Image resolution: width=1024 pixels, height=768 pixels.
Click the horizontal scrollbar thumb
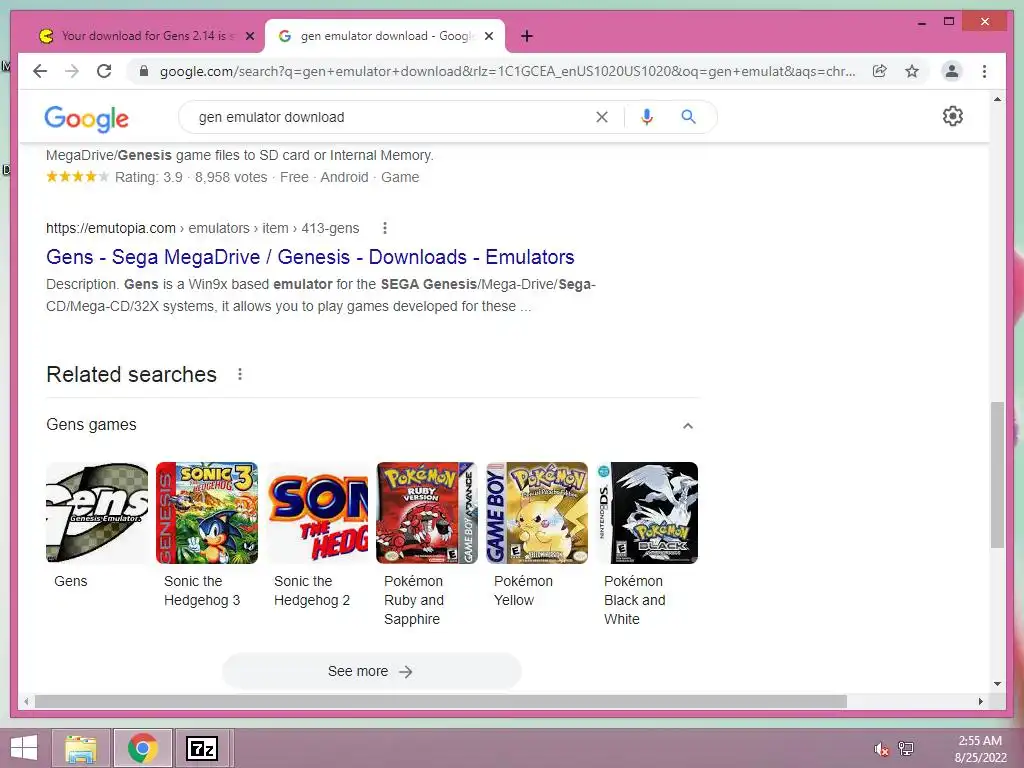point(441,701)
